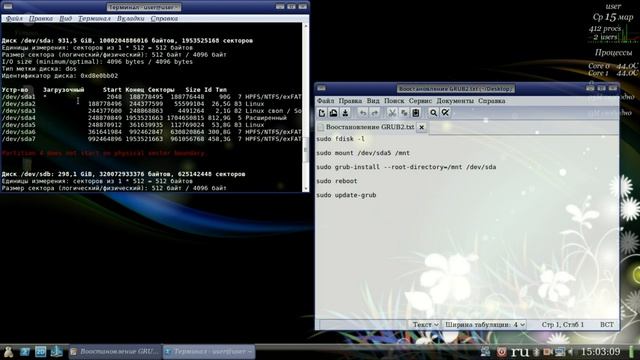Undo the last edit in text editor
The image size is (640, 360).
pyautogui.click(x=363, y=113)
